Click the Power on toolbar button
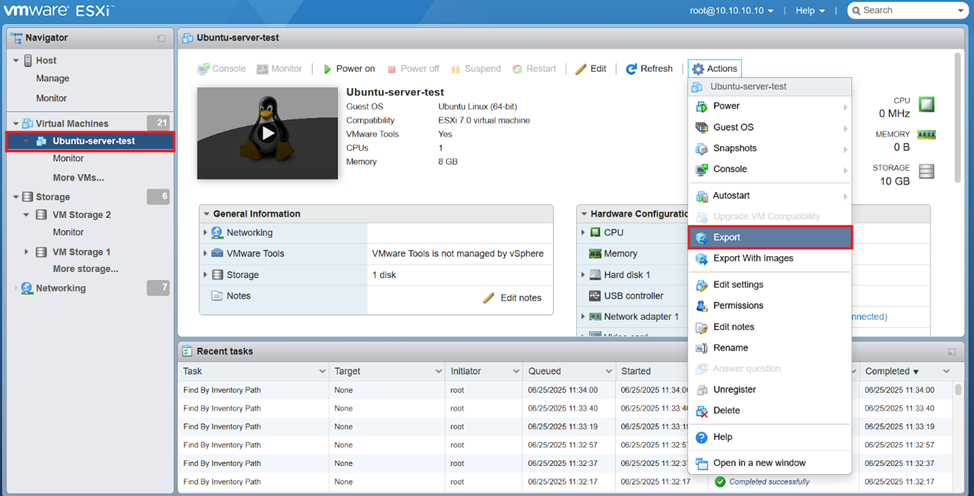 (349, 69)
